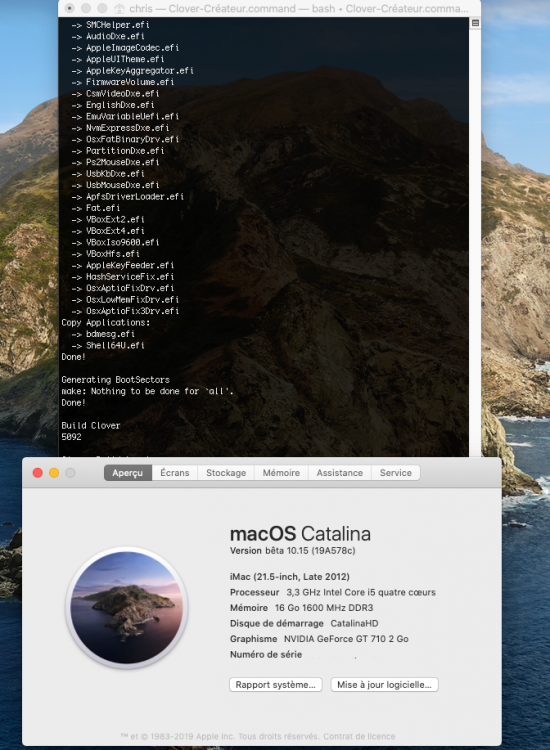Click the AppleKeyFeeder.efi line in Terminal
550x750 pixels.
[x=123, y=265]
